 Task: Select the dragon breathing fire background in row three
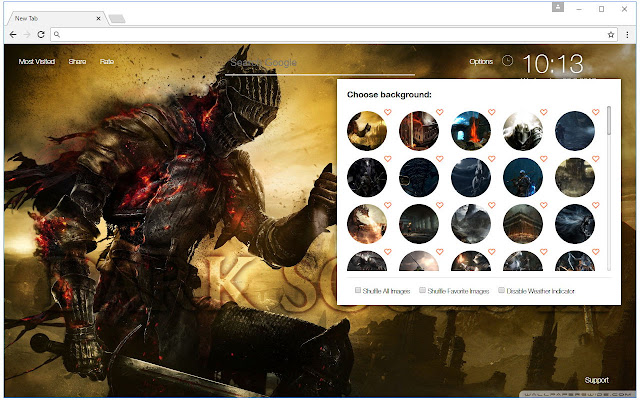click(367, 224)
